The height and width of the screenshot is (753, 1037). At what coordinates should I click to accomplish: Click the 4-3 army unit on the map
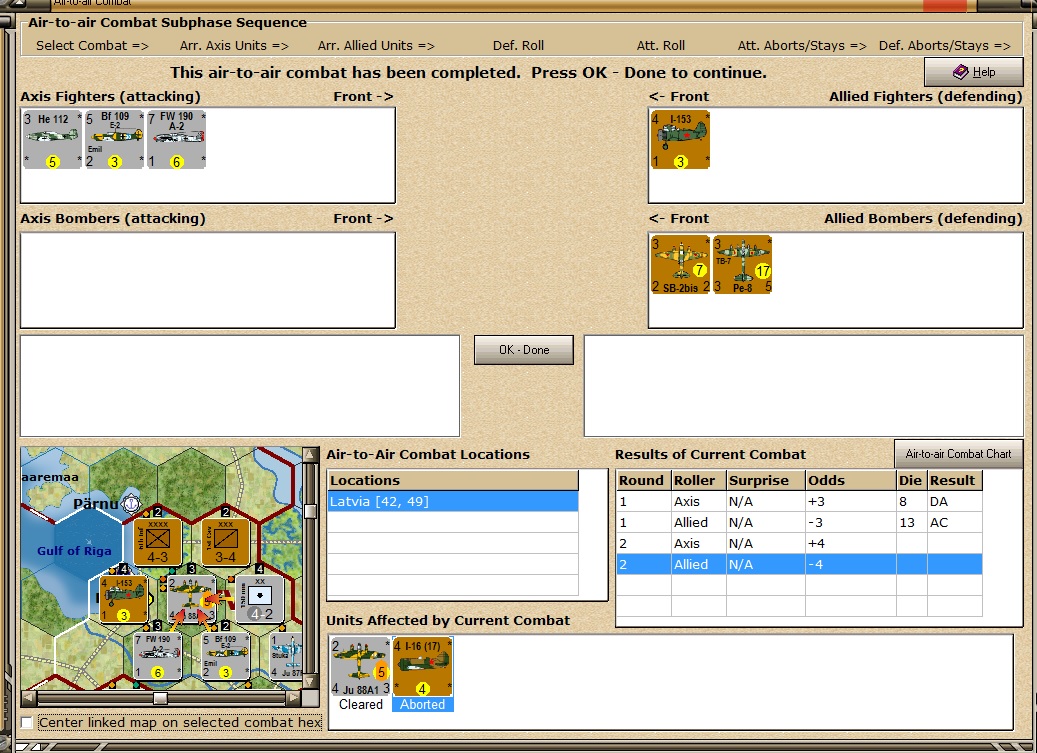tap(157, 542)
